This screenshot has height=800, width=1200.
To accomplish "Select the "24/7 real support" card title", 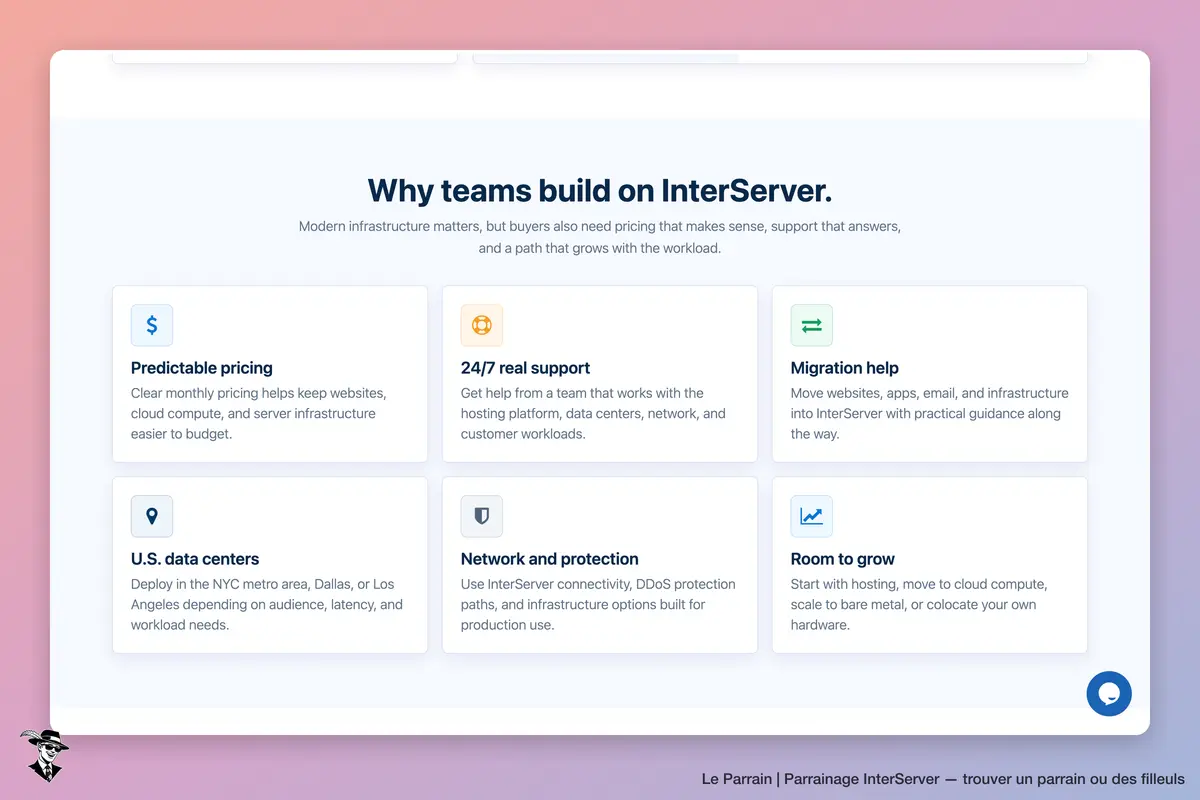I will click(526, 368).
